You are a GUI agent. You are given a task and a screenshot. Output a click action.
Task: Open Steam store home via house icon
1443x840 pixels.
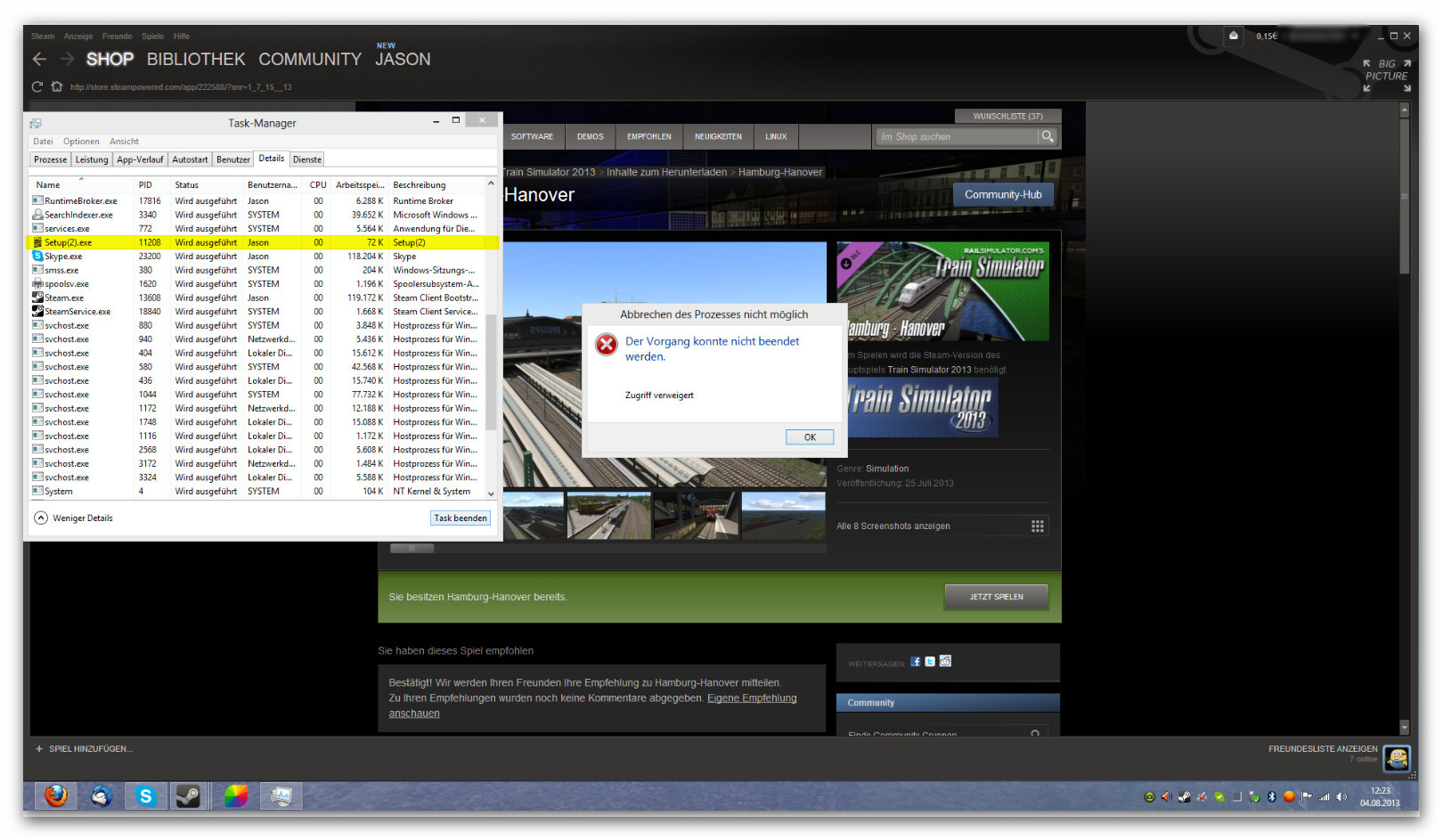click(57, 86)
